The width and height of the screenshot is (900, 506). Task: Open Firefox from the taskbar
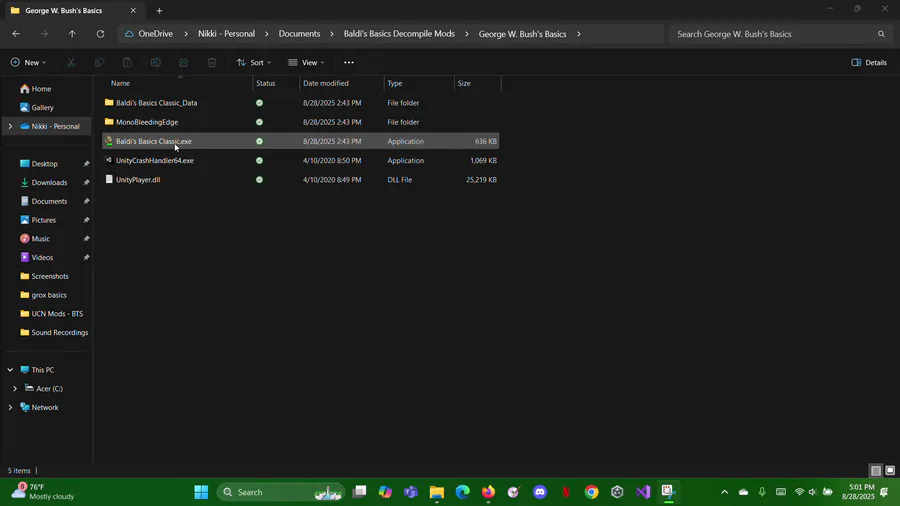click(x=488, y=492)
